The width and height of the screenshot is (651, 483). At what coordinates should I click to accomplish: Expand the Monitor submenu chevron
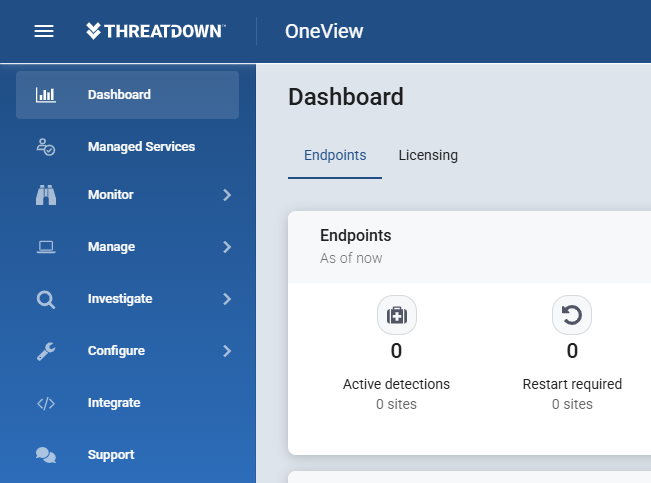coord(227,195)
